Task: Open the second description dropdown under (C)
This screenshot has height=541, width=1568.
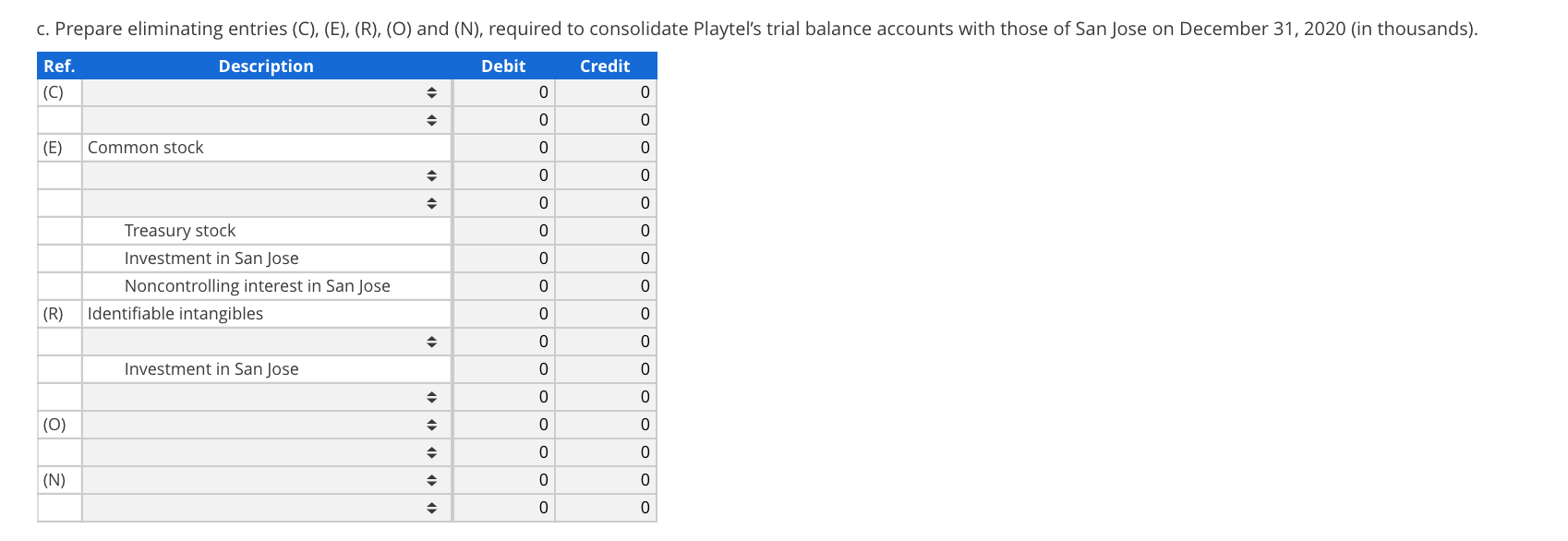Action: (x=267, y=120)
